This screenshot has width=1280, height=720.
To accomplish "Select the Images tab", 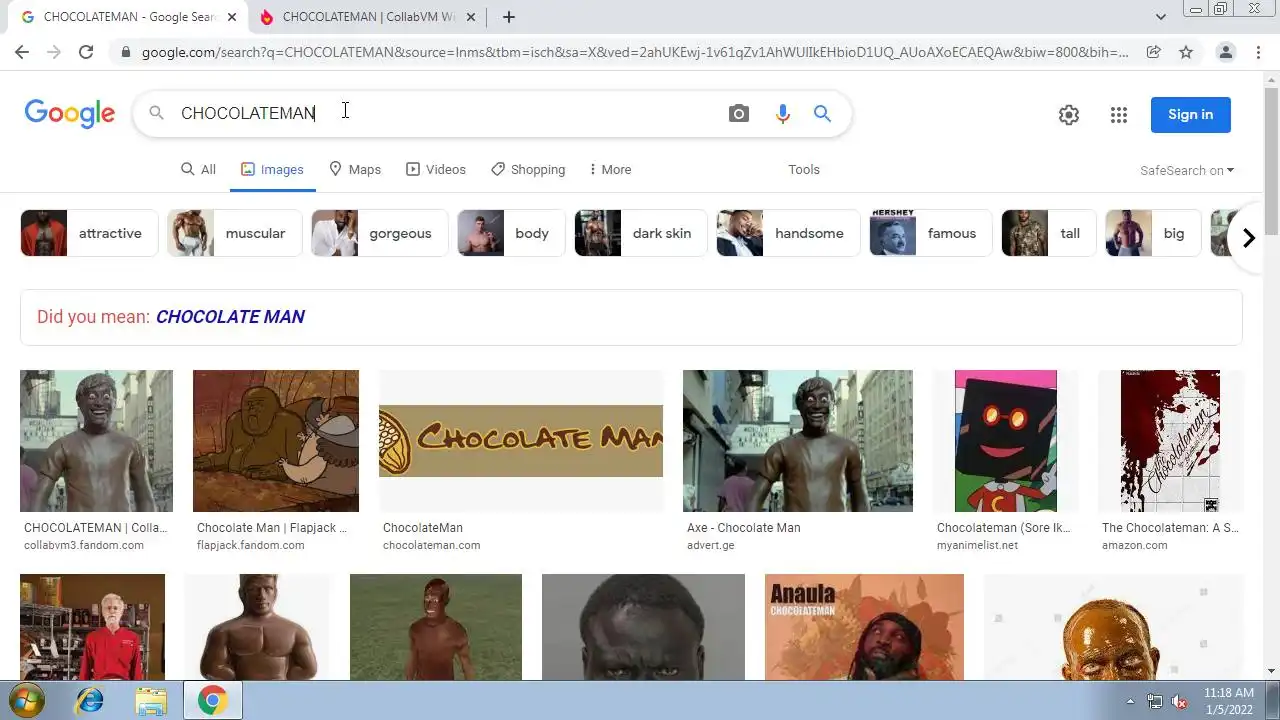I will coord(272,170).
